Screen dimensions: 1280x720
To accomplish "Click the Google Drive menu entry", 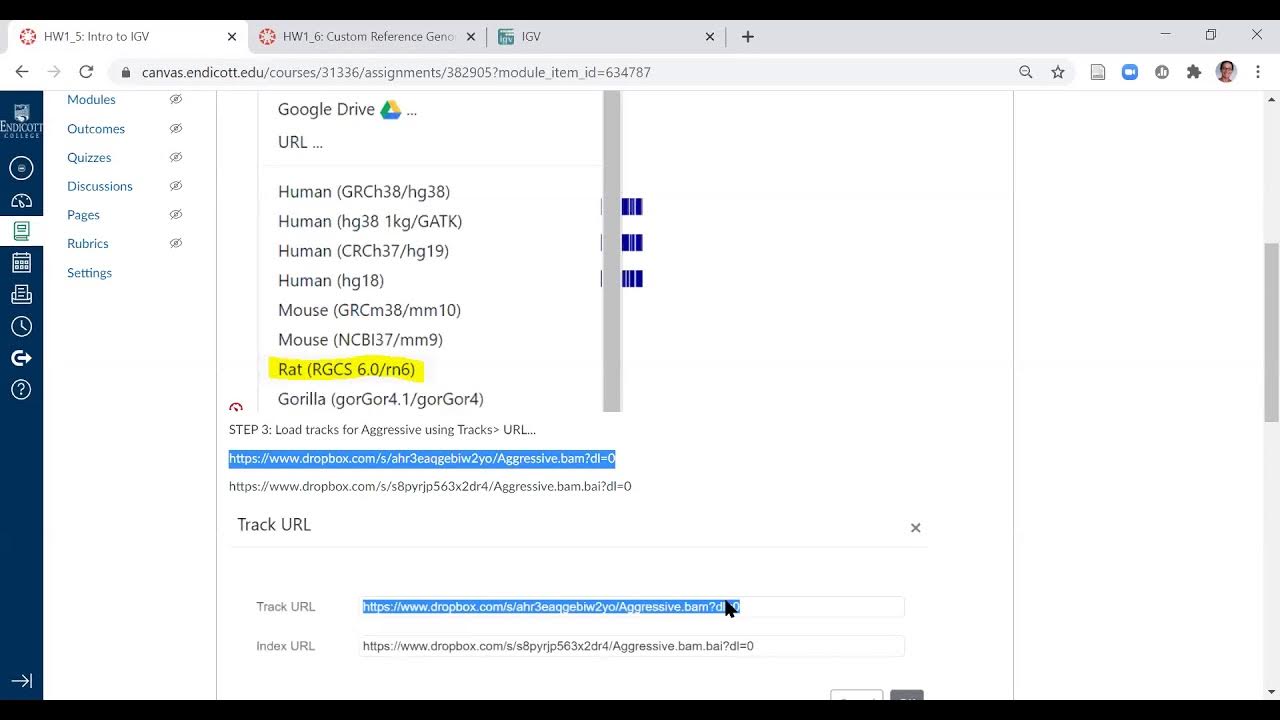I will tap(347, 109).
